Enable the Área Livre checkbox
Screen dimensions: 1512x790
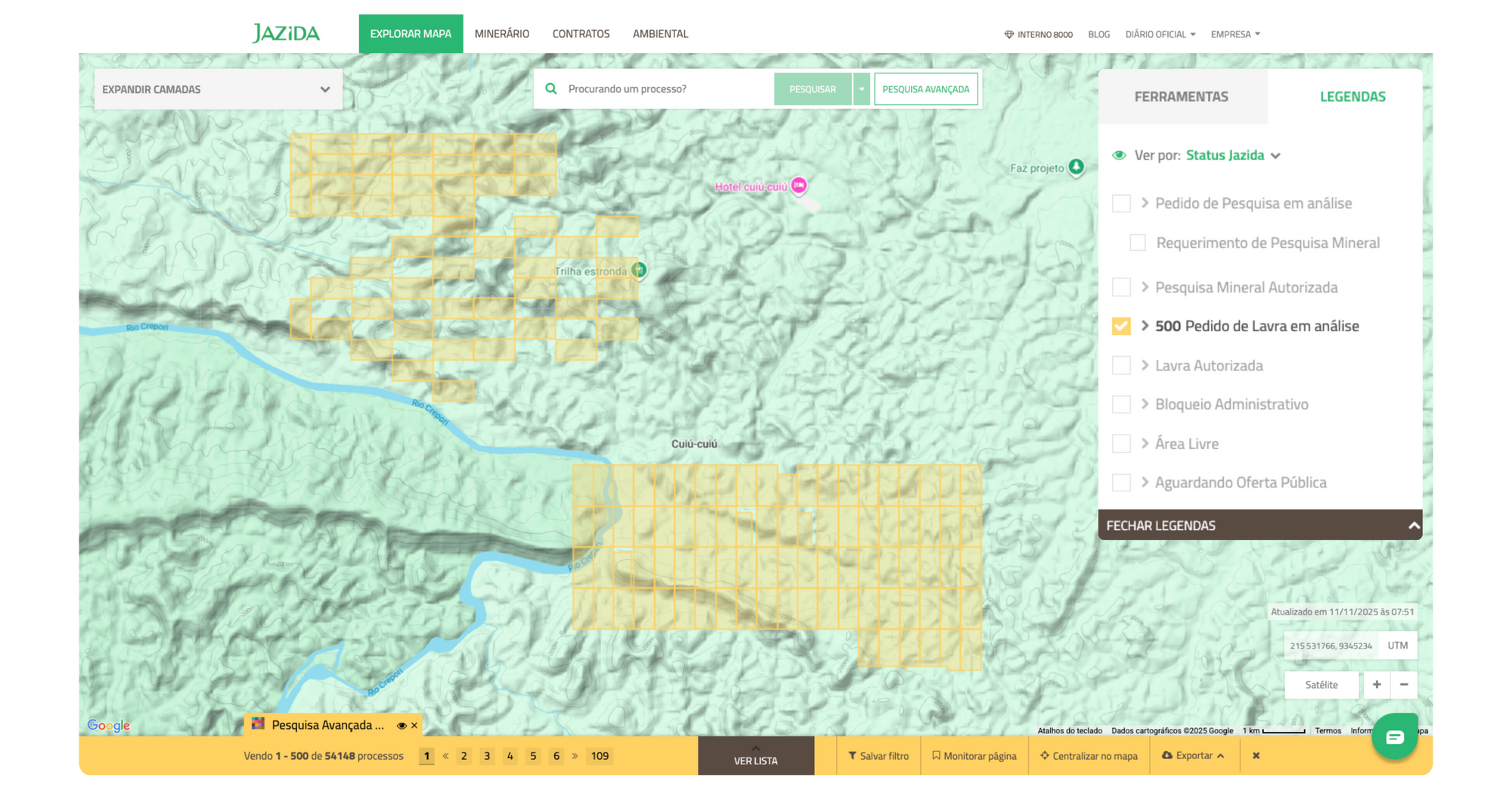pyautogui.click(x=1121, y=444)
